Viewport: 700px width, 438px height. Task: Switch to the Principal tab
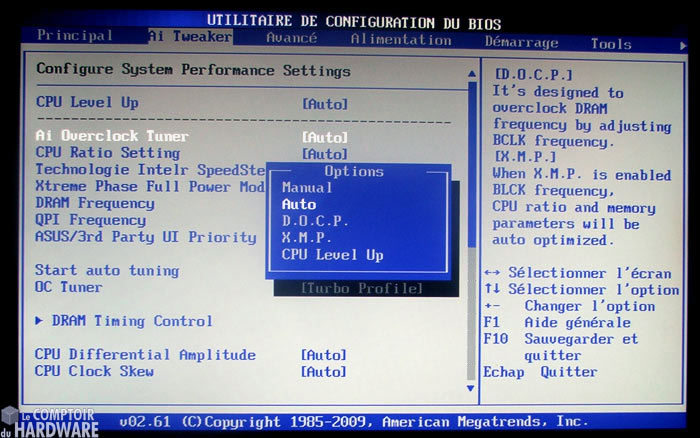point(75,35)
